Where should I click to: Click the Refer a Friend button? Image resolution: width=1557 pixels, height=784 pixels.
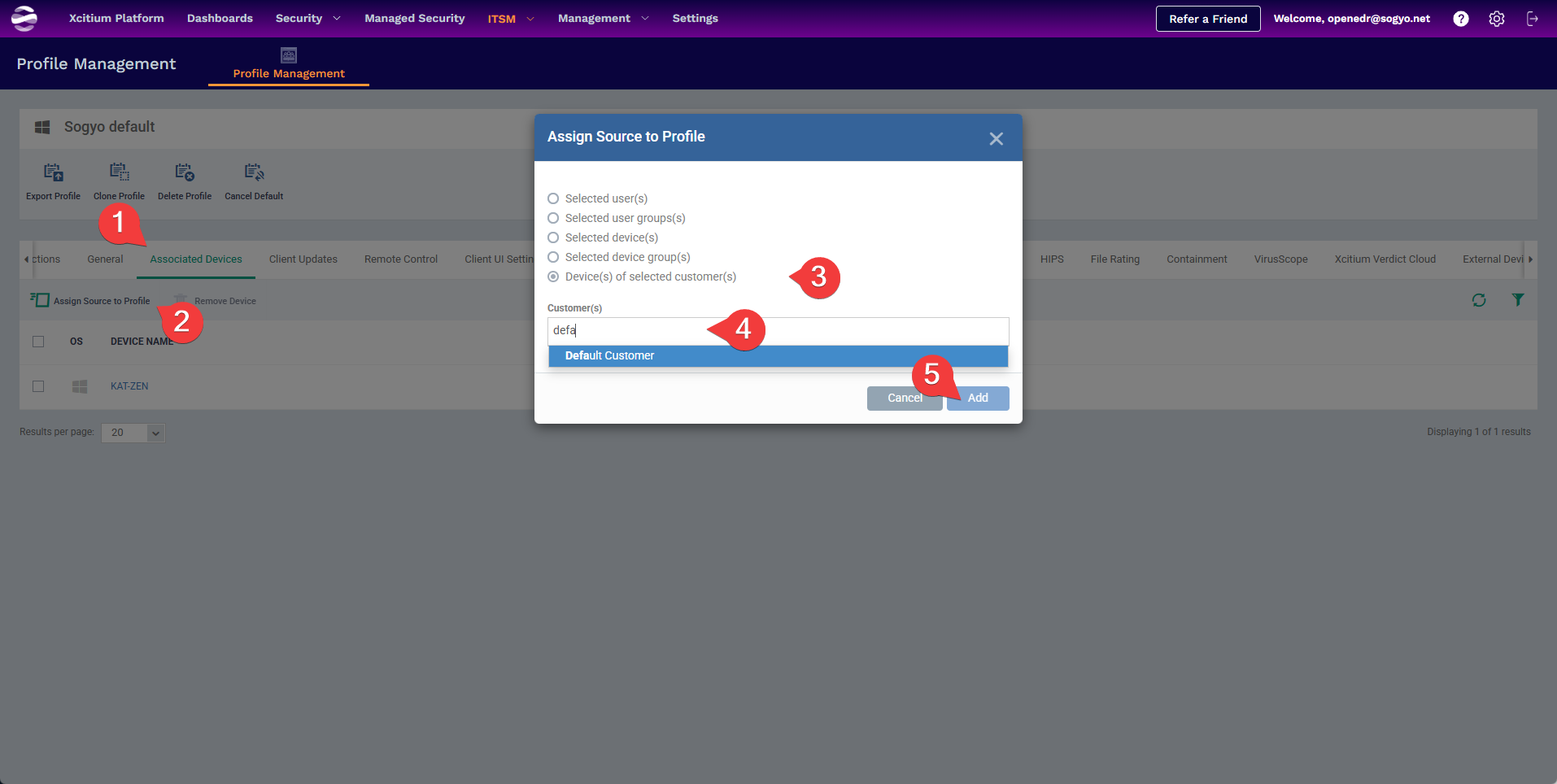pos(1208,19)
